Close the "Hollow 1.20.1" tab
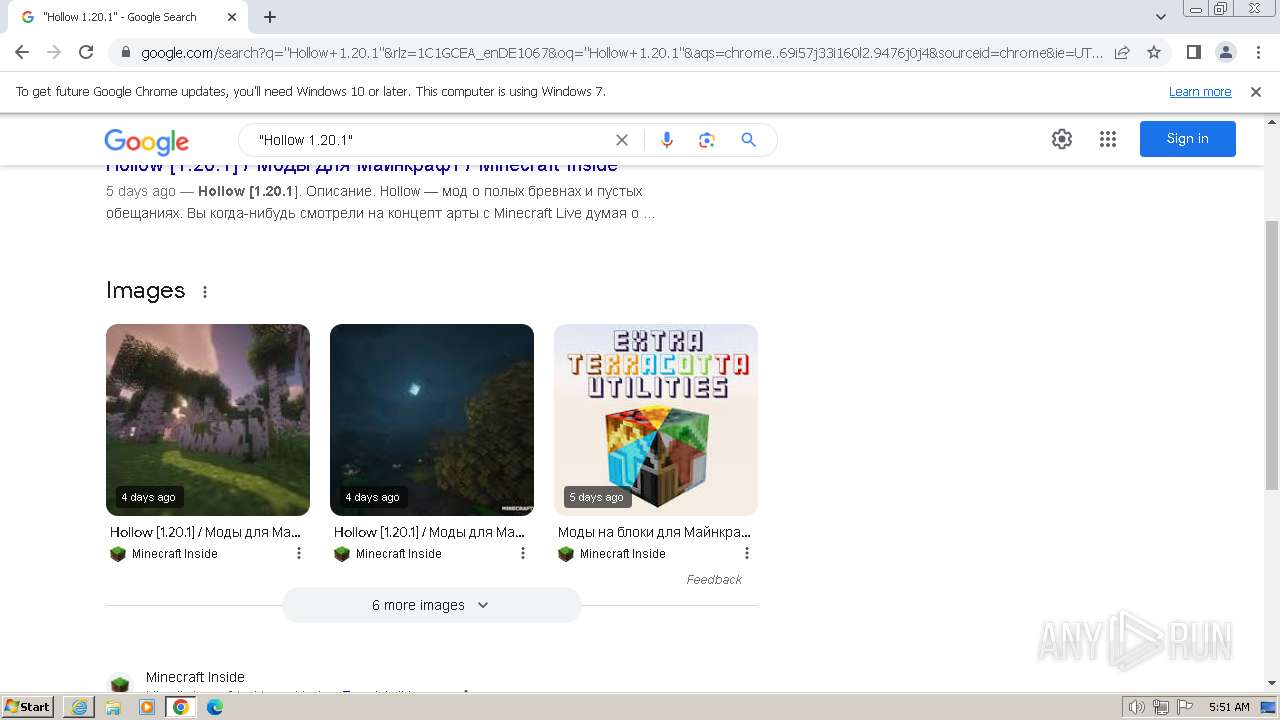This screenshot has width=1280, height=720. [x=232, y=17]
